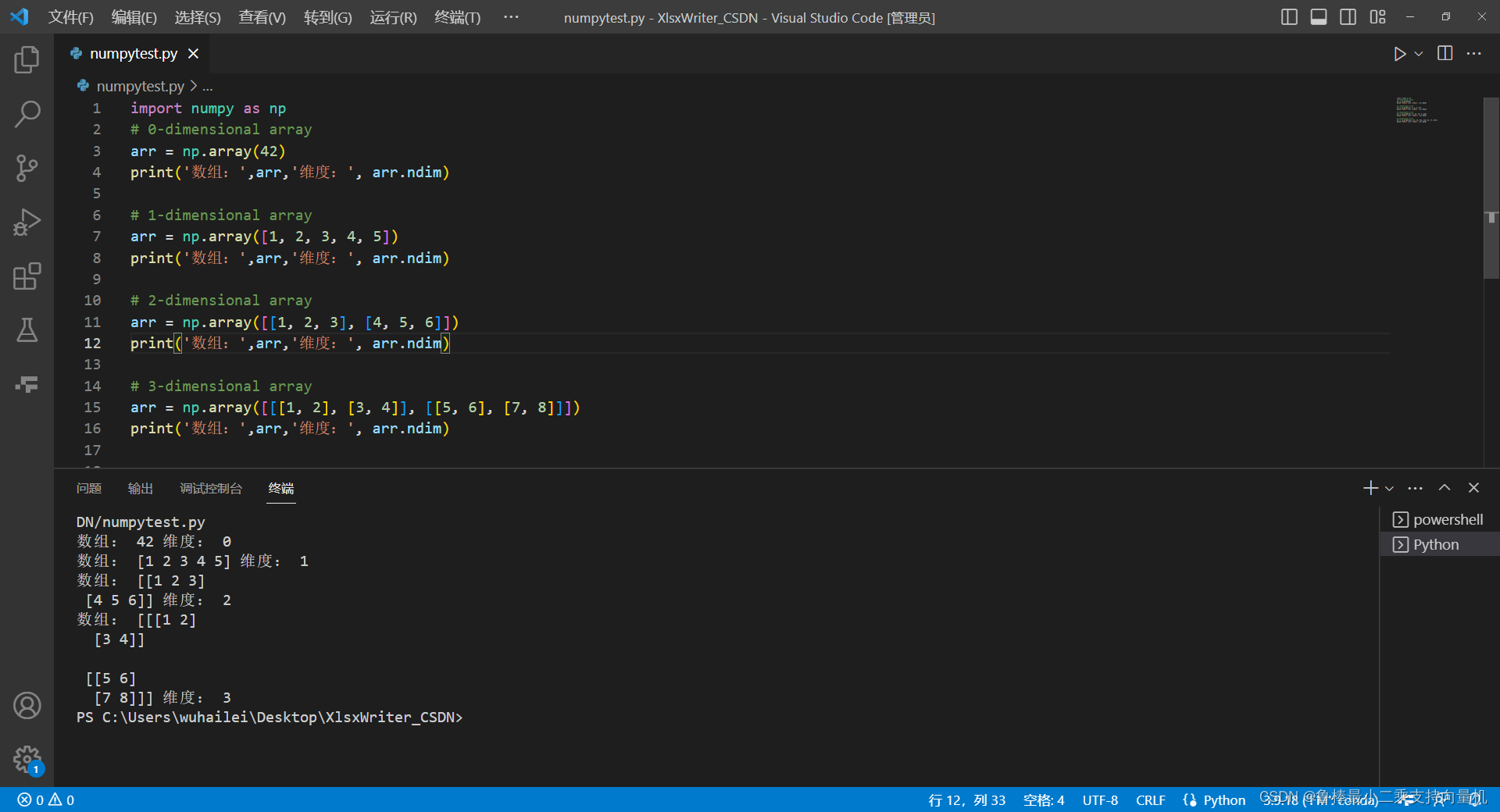Go to line via 行 12, 列 33
The image size is (1500, 812).
point(967,800)
